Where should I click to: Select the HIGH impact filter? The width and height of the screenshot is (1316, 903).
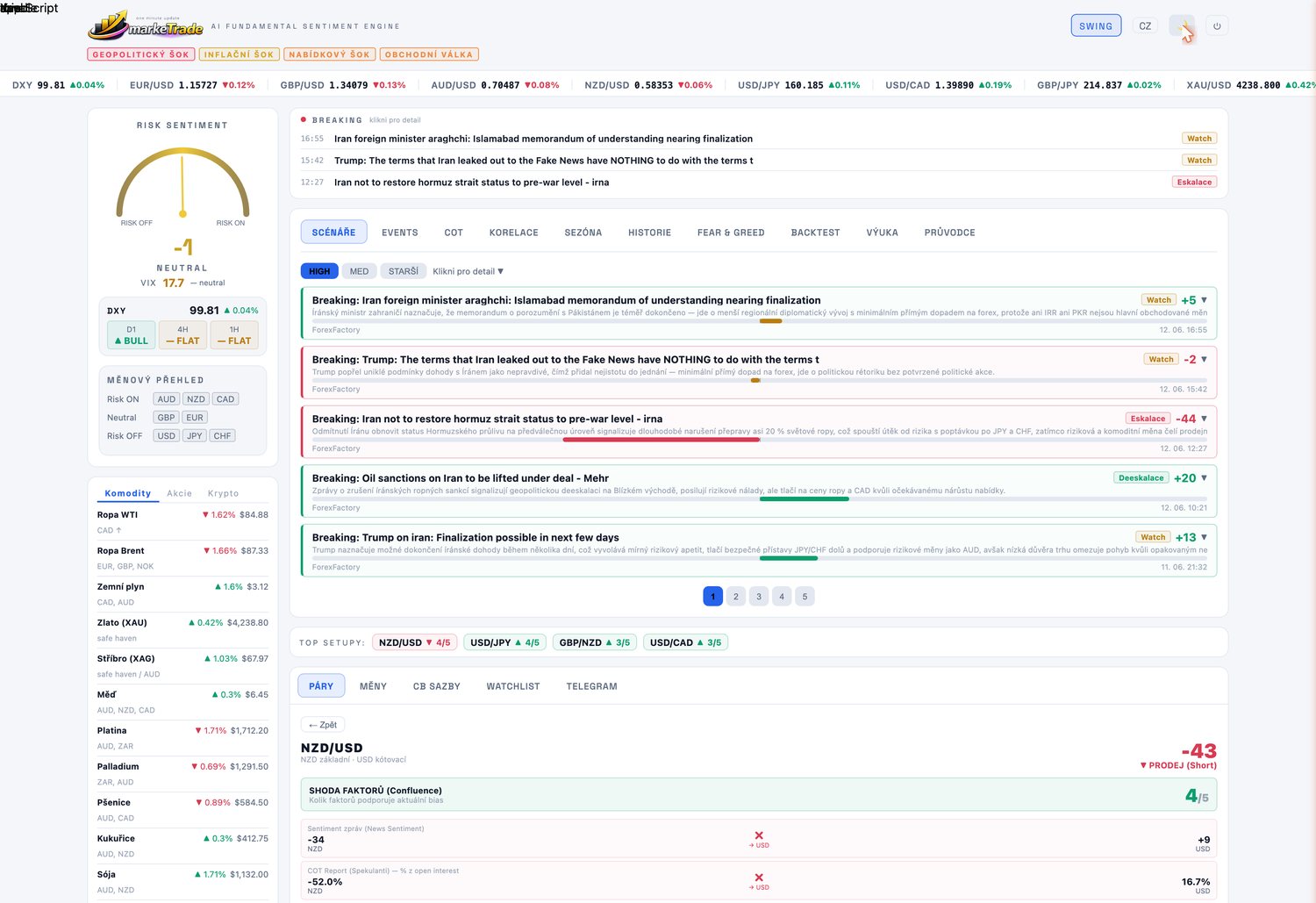tap(319, 271)
